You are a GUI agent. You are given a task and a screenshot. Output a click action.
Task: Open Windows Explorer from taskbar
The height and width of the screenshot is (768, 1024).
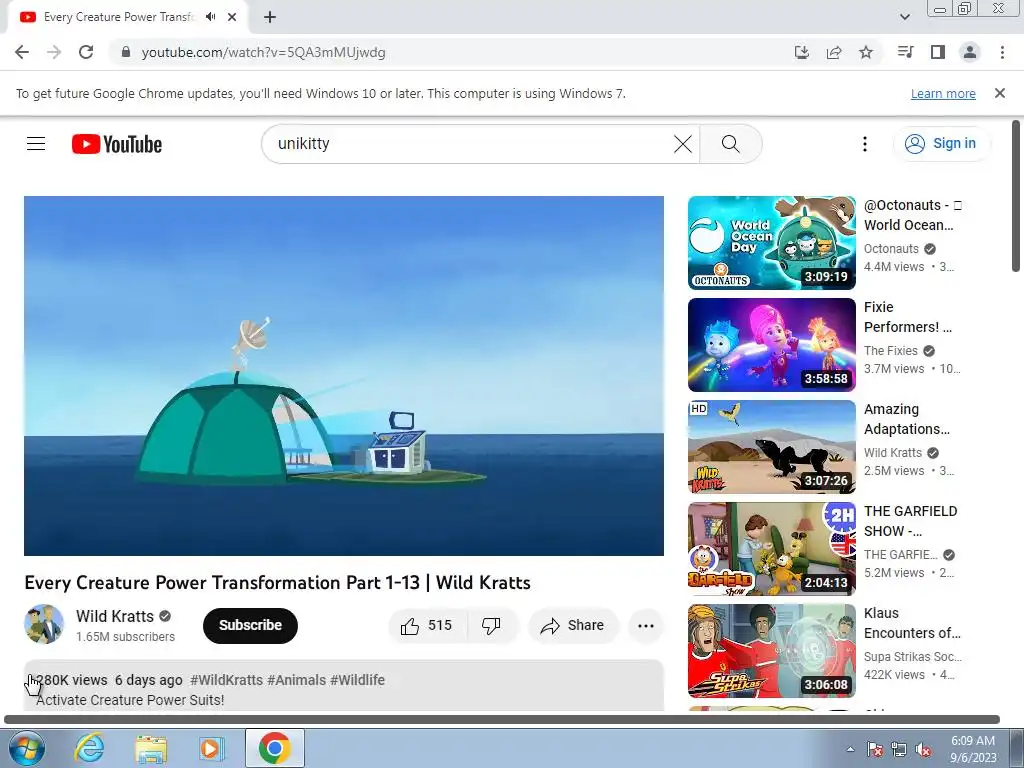151,748
